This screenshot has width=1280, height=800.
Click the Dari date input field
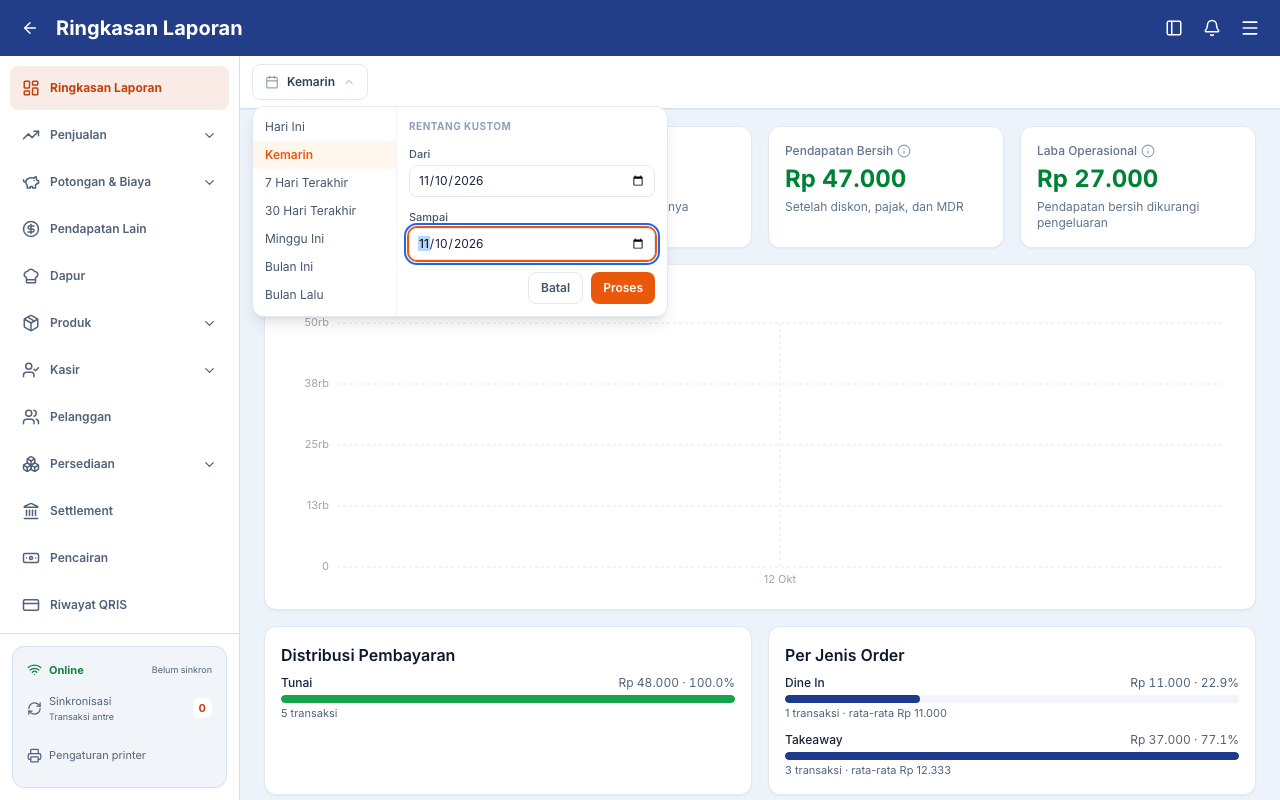click(532, 181)
